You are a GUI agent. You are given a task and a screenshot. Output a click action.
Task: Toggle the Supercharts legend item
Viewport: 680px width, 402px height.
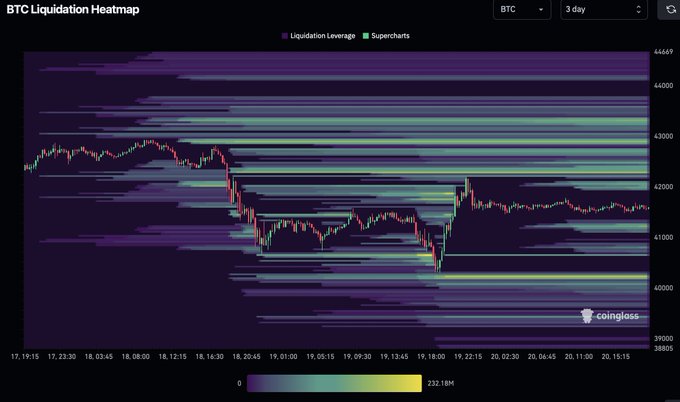click(x=386, y=36)
